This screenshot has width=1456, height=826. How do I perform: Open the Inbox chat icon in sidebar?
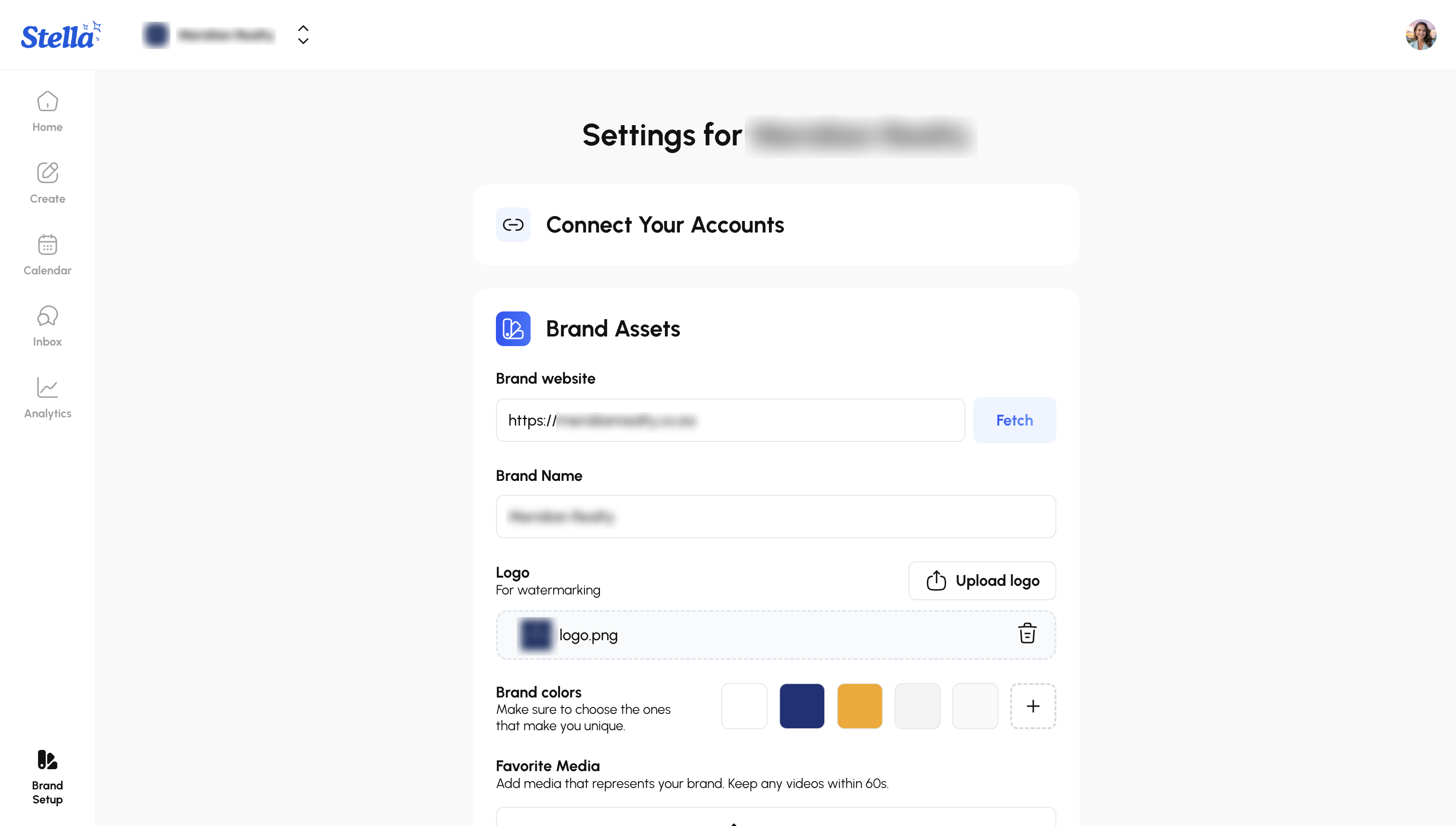pos(48,316)
